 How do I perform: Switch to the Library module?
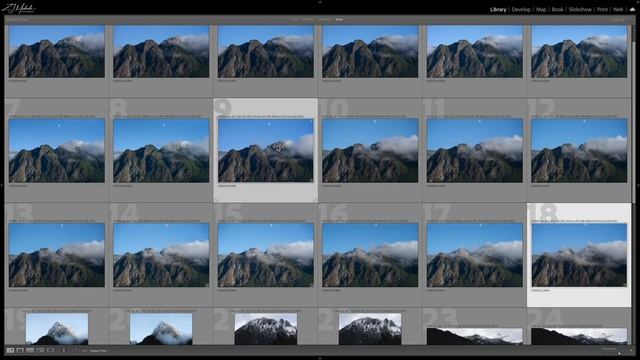coord(498,9)
